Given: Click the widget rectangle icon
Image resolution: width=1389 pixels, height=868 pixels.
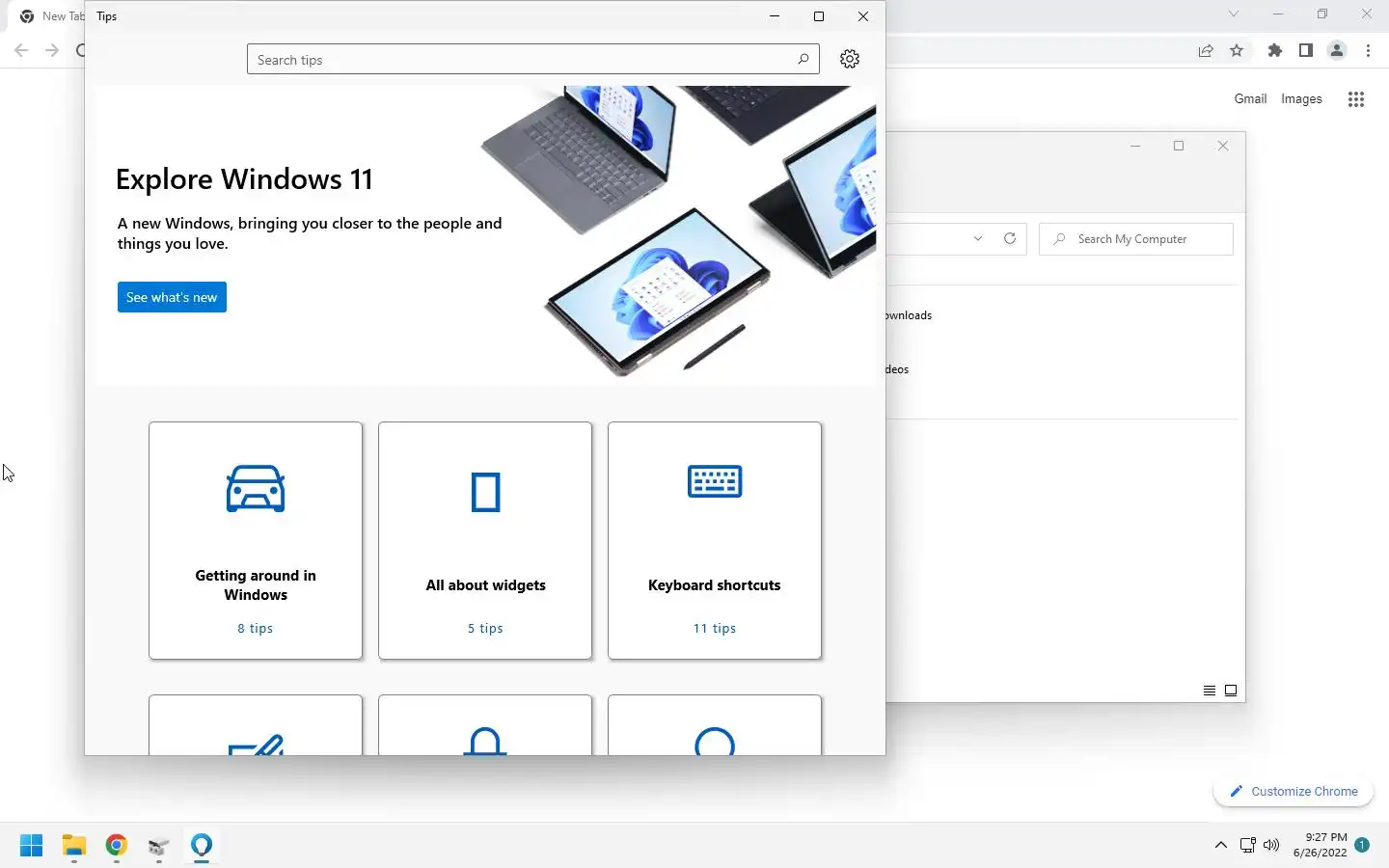Looking at the screenshot, I should click(485, 492).
